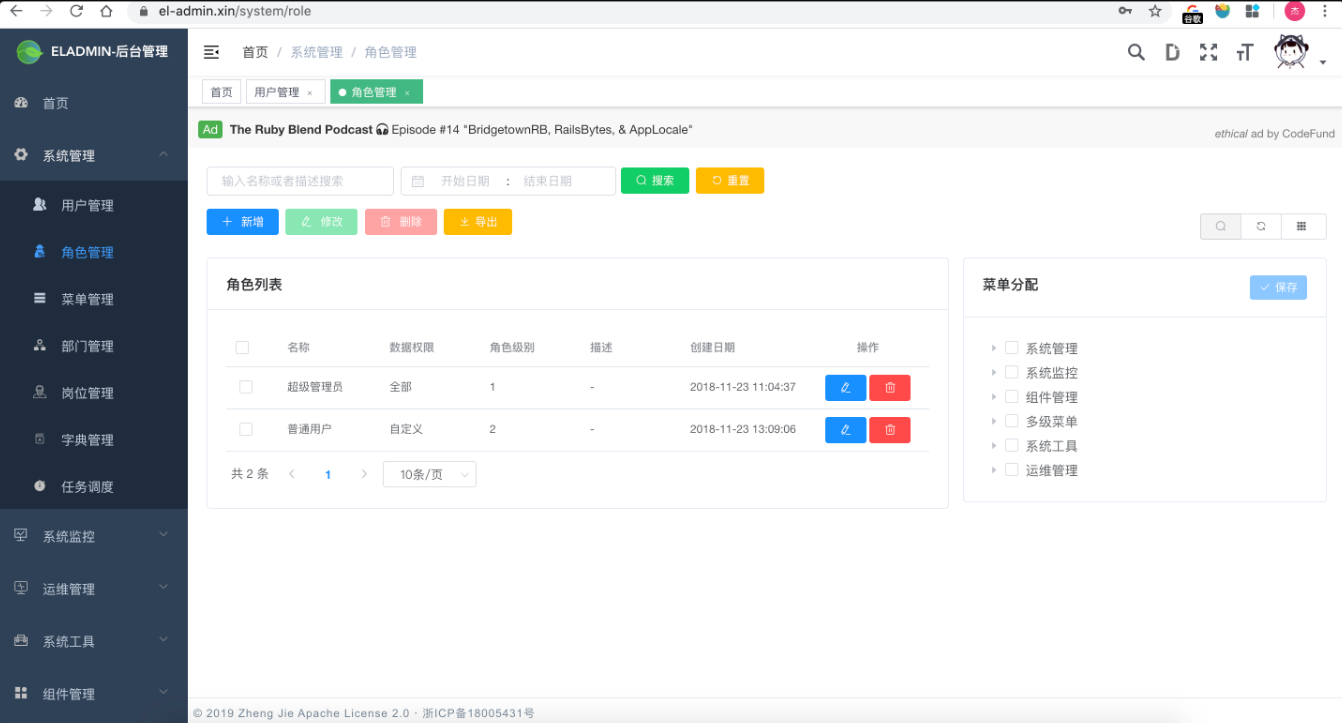
Task: Open the column grid selector icon
Action: [1303, 226]
